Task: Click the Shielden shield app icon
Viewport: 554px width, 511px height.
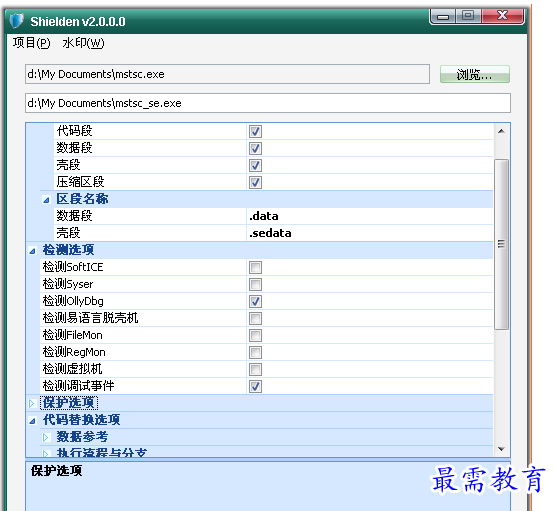Action: coord(16,21)
